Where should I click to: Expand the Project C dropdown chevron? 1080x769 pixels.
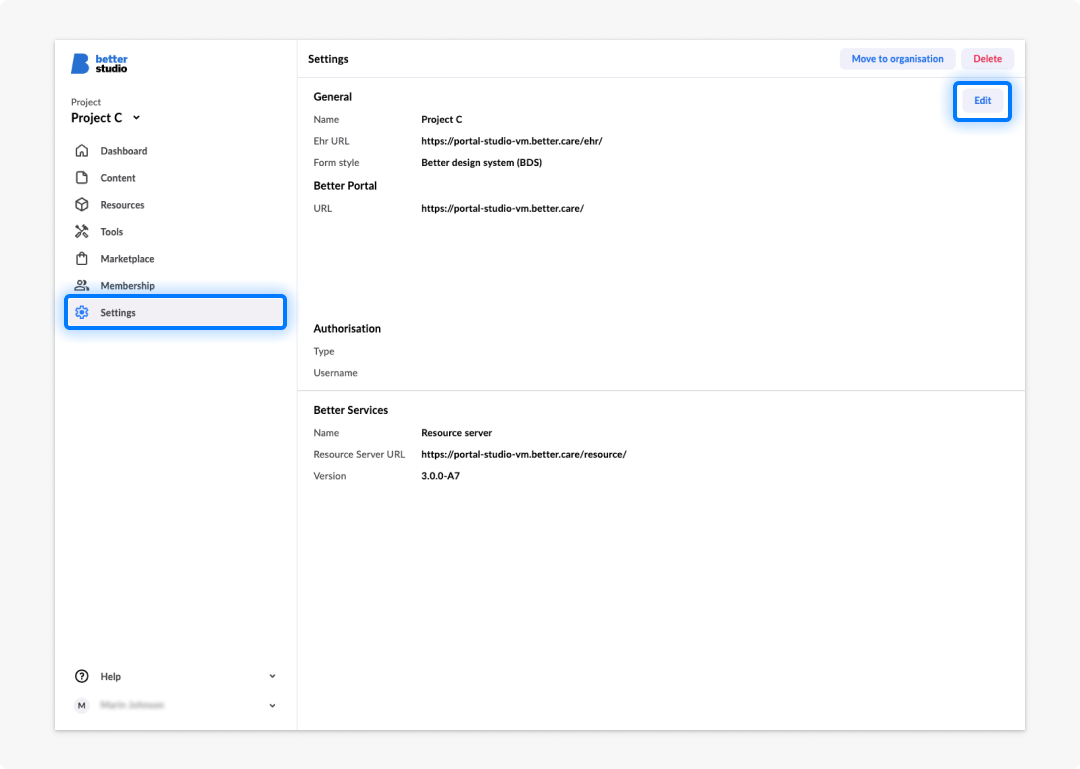coord(136,118)
